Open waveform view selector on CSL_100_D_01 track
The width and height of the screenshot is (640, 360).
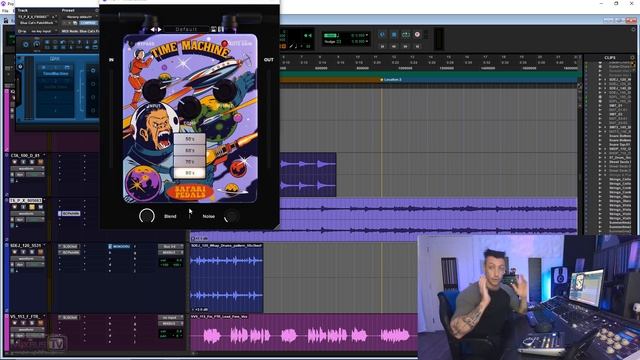click(27, 168)
